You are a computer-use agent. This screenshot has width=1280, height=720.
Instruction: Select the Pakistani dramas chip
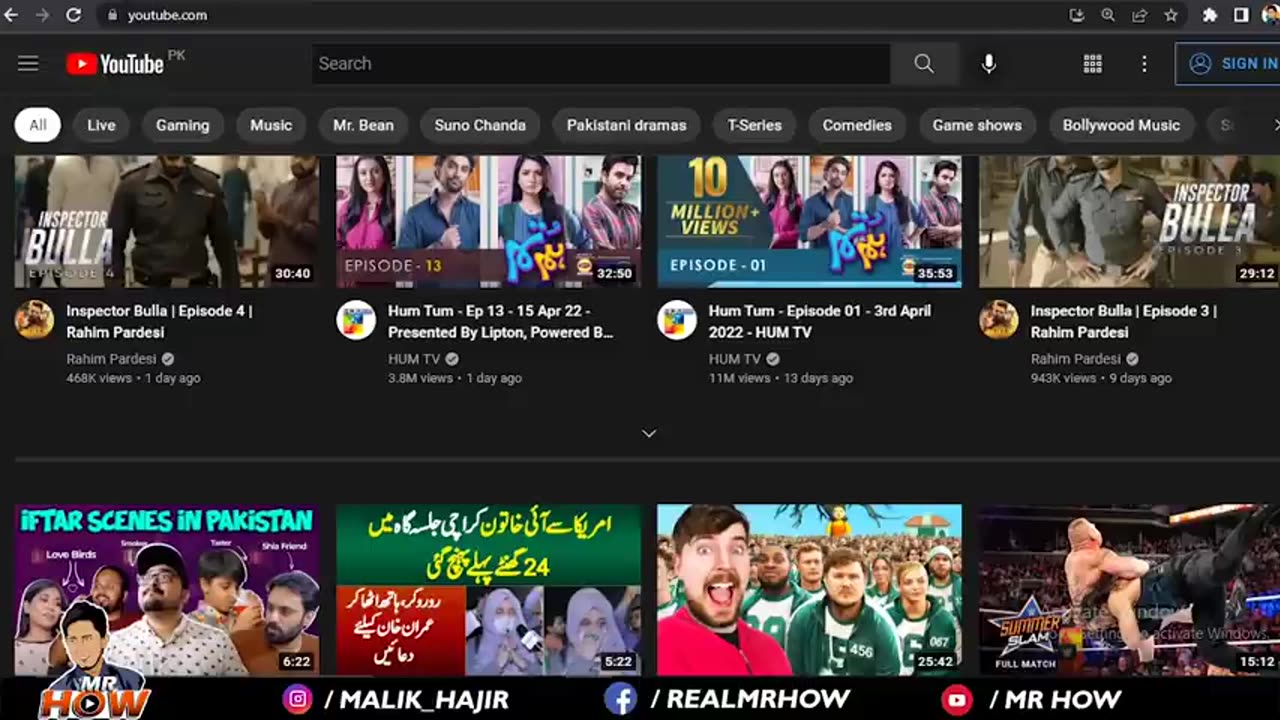(x=627, y=125)
